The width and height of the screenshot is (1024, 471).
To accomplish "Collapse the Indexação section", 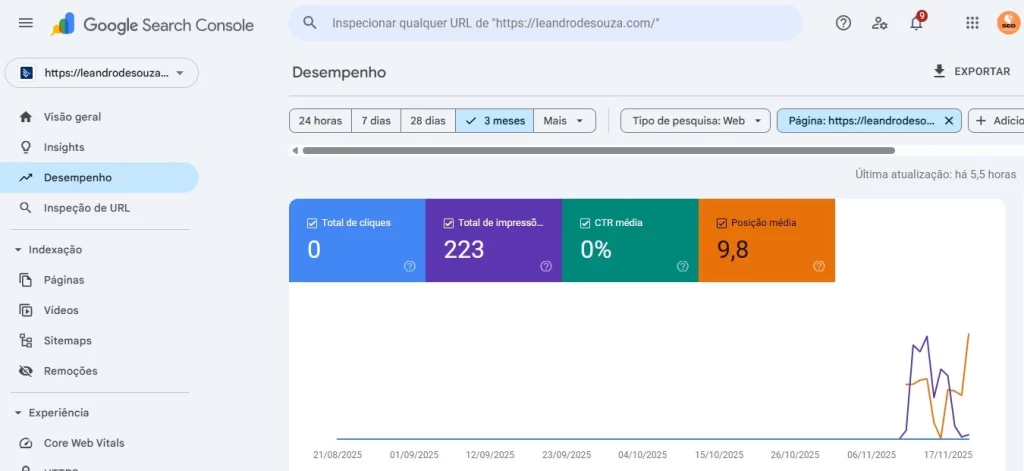I will pos(18,250).
